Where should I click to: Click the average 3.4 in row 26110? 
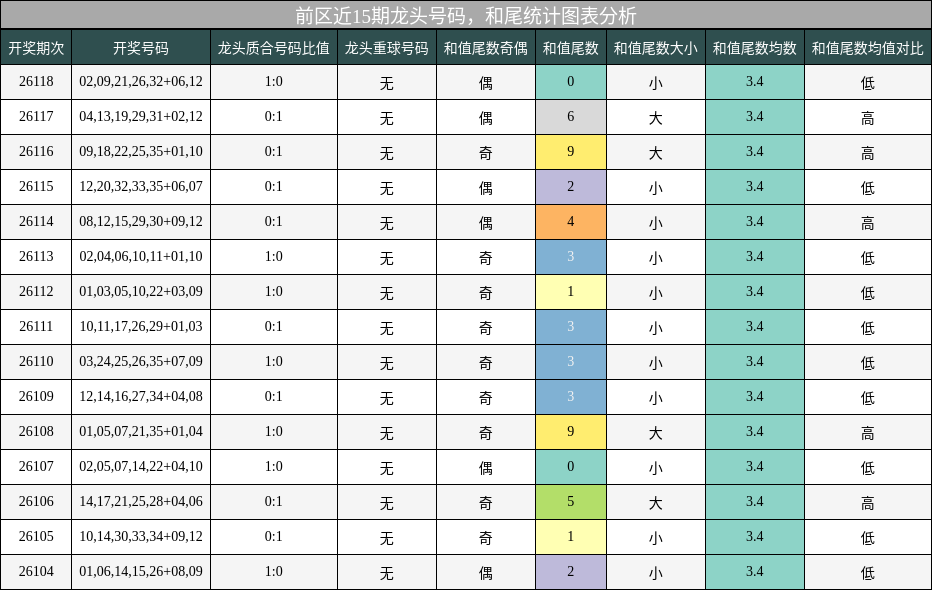755,362
